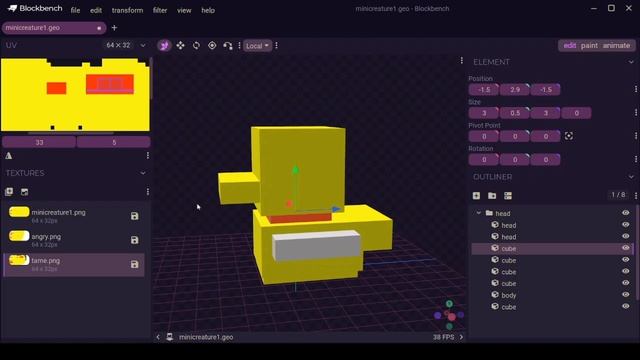Open the three-dot menu right of Local

coord(277,46)
